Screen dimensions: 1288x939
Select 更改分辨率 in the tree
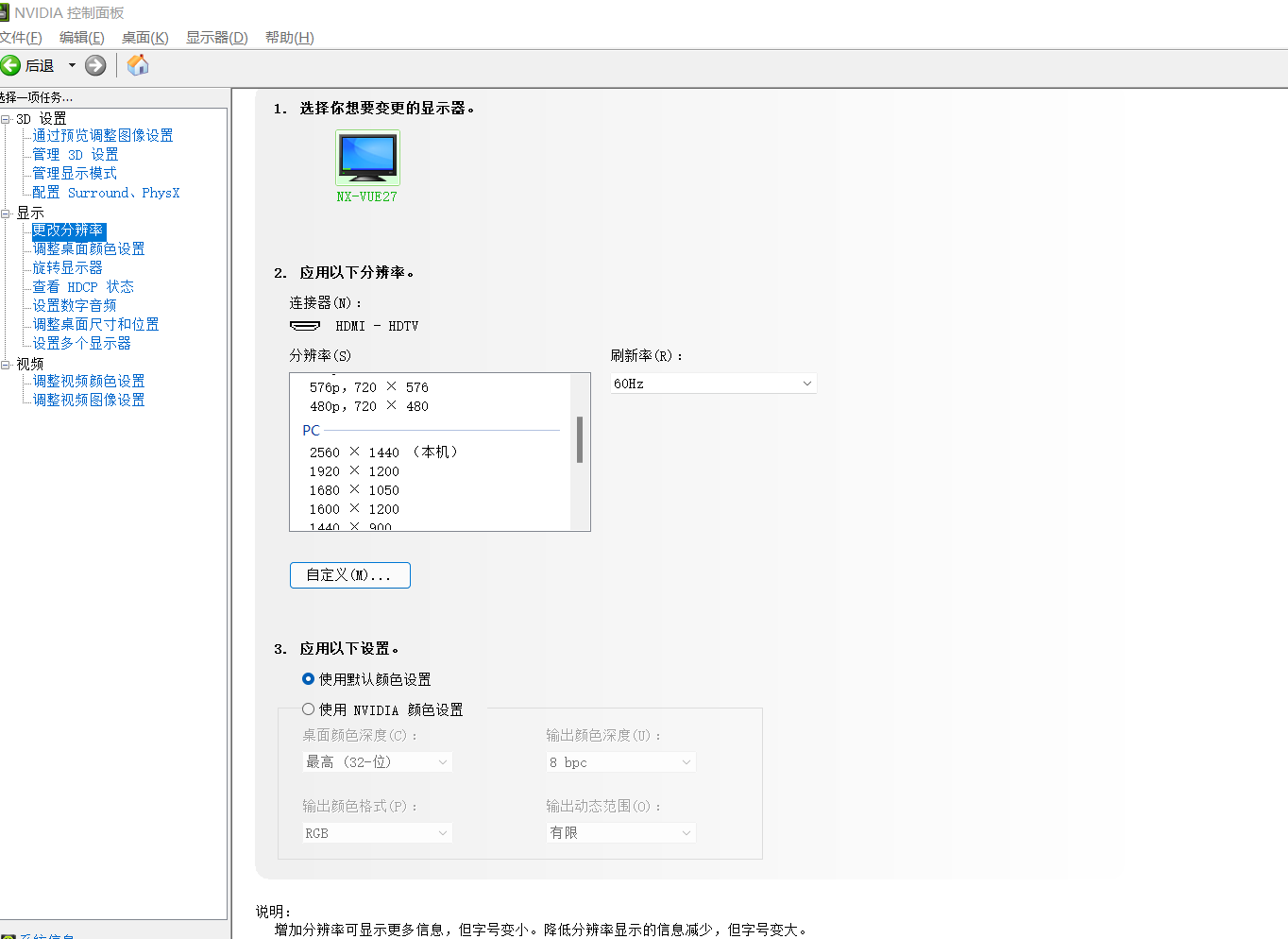tap(68, 230)
